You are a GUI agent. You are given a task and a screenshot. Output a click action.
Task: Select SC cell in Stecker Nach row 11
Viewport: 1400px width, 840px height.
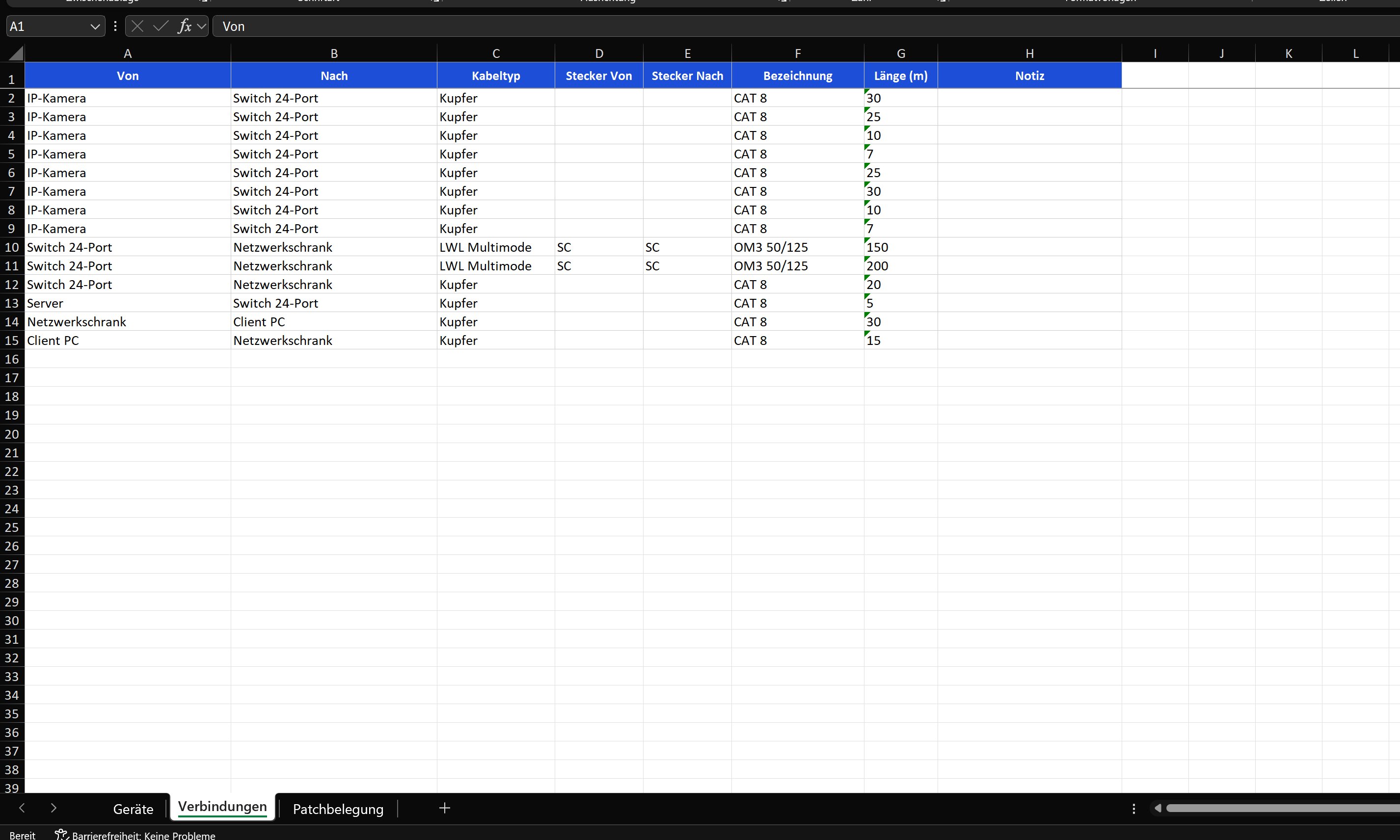687,266
